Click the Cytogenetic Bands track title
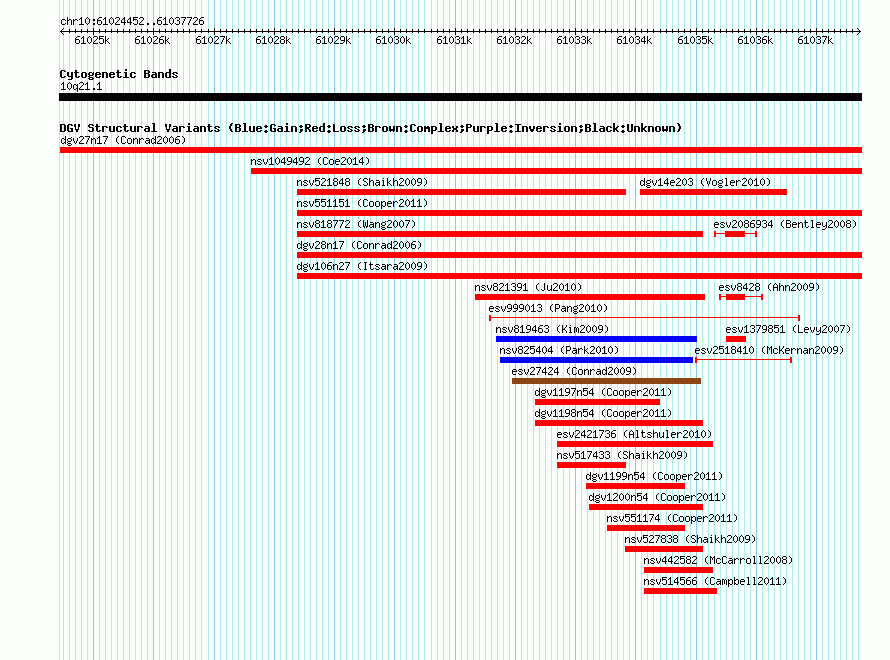 point(119,74)
